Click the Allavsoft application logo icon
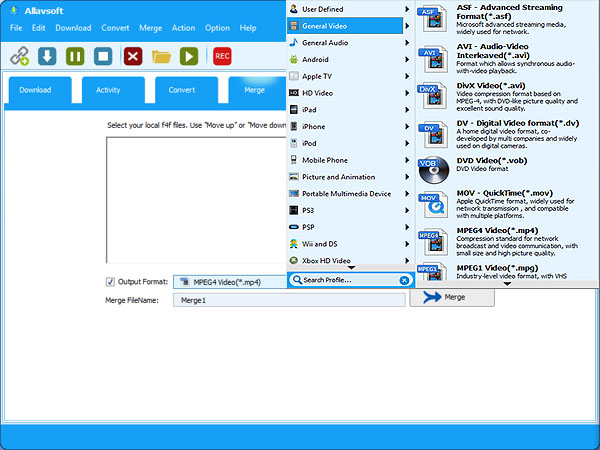Viewport: 600px width, 450px height. click(14, 10)
